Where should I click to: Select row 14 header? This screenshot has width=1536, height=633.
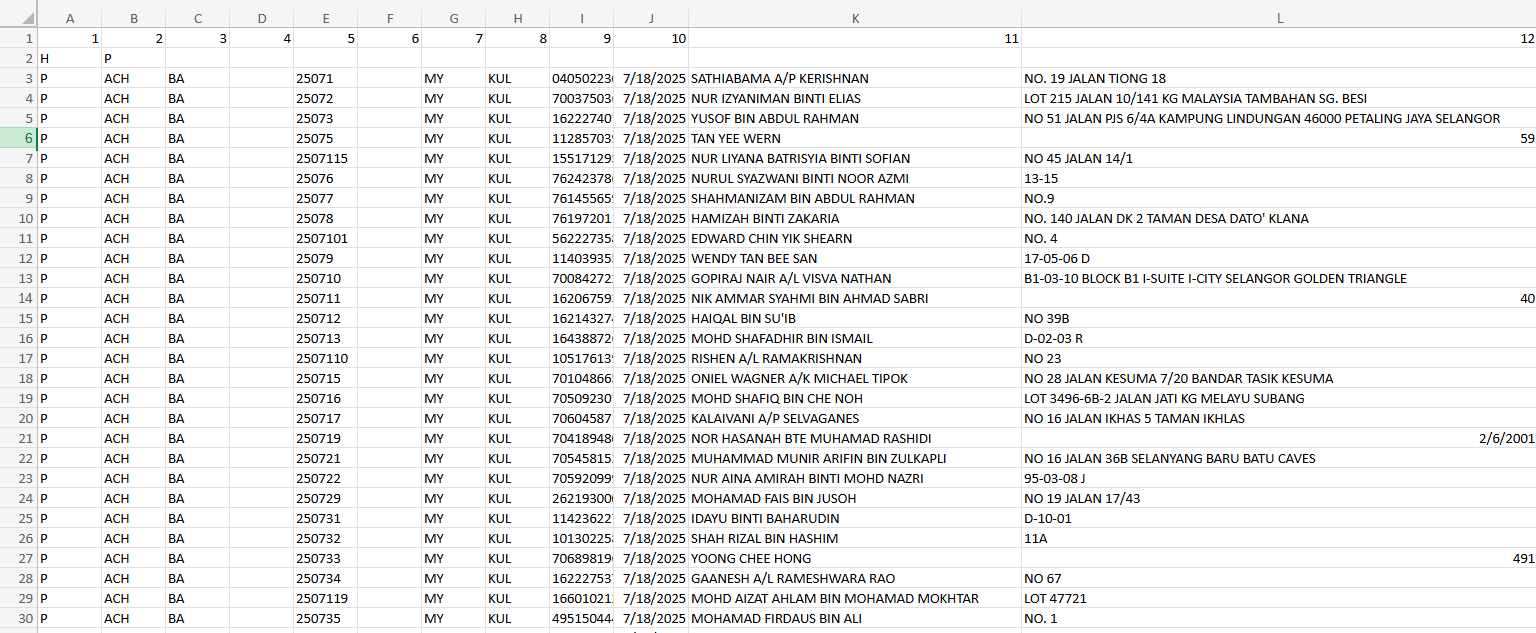click(x=19, y=298)
